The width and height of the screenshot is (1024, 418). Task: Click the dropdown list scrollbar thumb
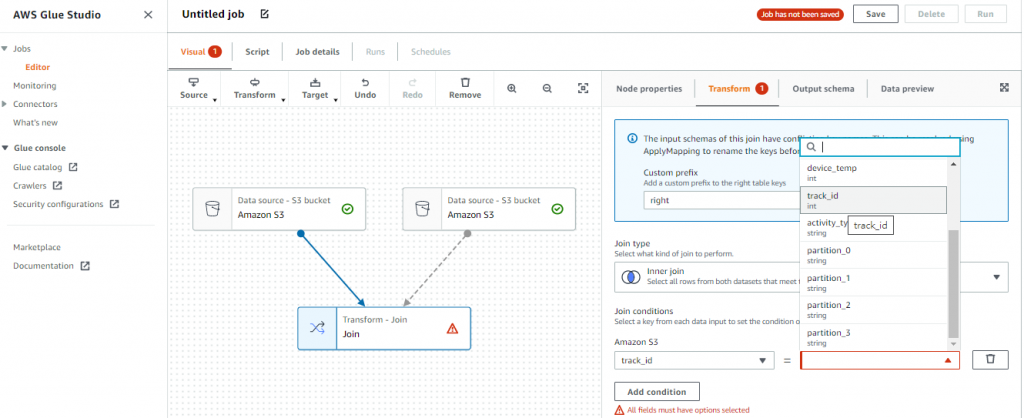click(x=953, y=283)
